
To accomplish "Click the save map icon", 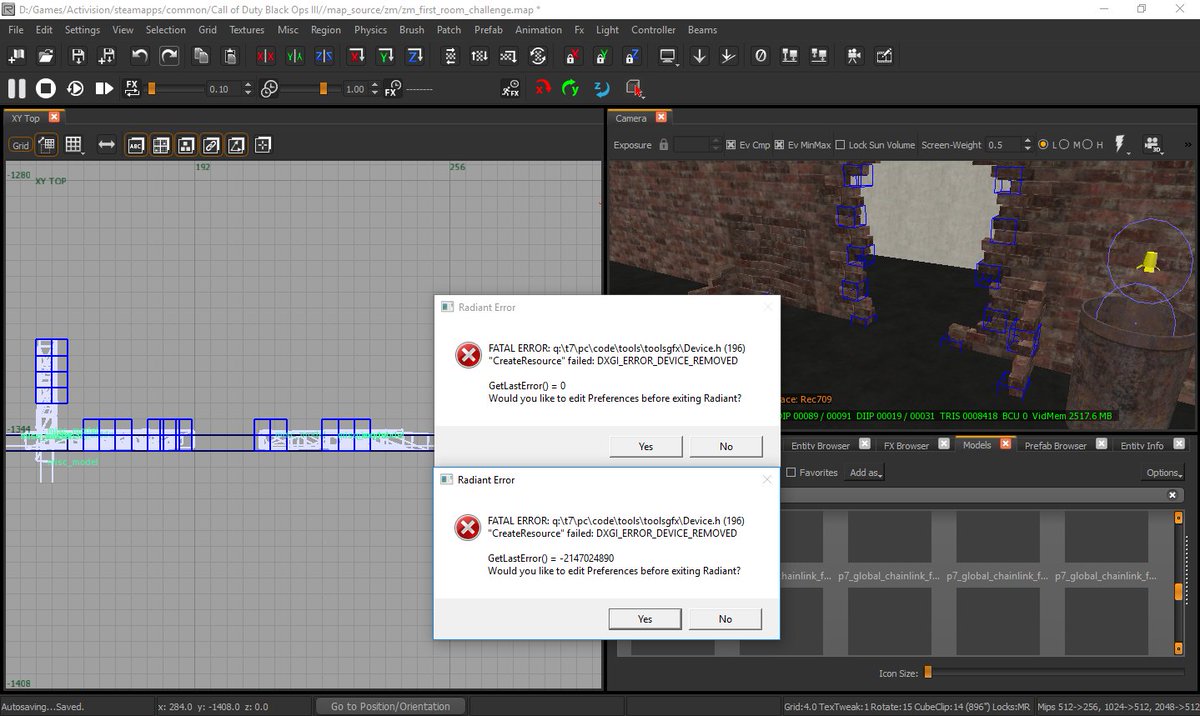I will pyautogui.click(x=78, y=56).
